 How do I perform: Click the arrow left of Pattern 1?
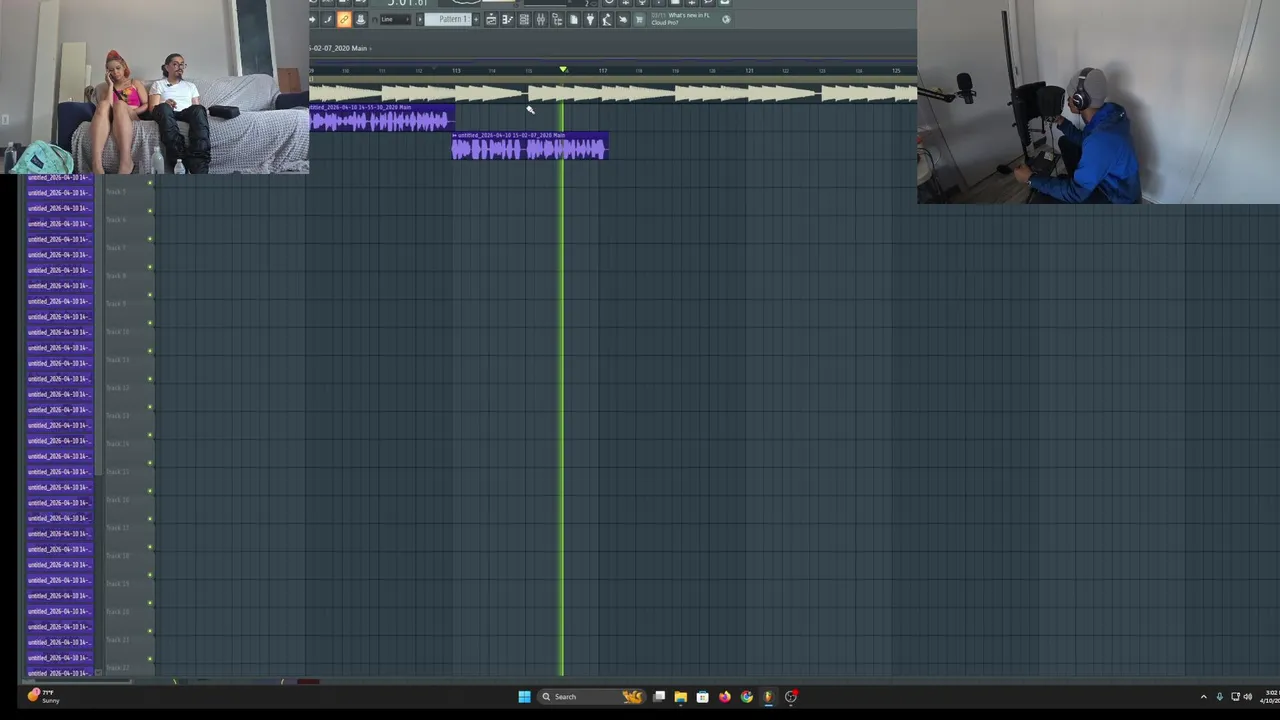(420, 19)
